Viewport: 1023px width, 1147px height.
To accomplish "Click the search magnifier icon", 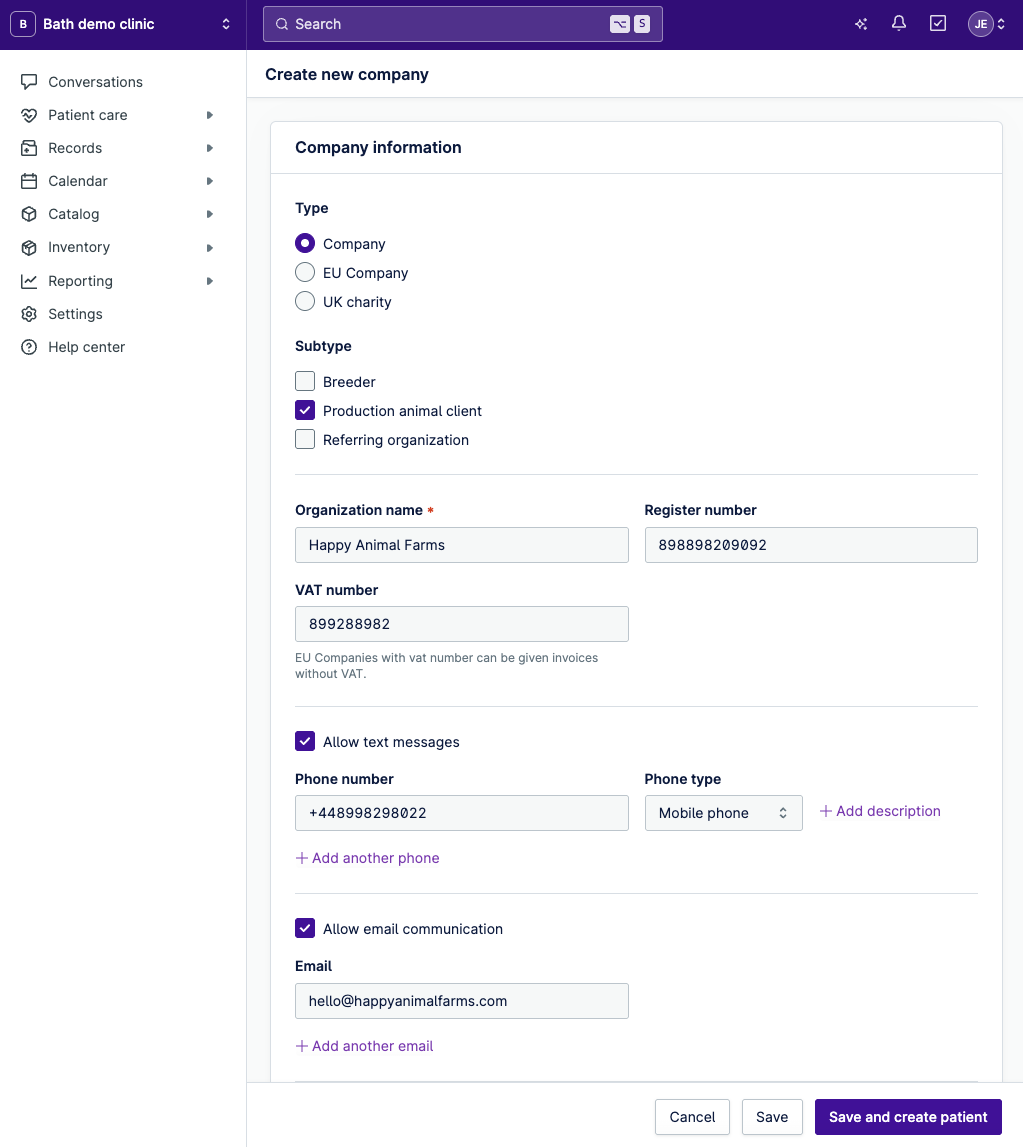I will click(282, 24).
